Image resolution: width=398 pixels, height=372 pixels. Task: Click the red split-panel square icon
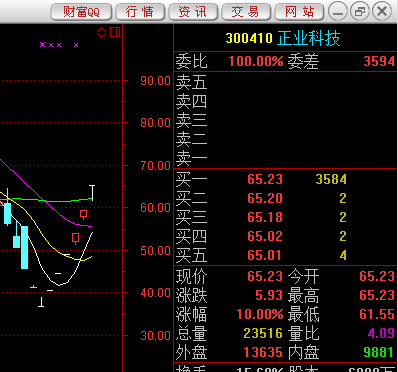[115, 32]
